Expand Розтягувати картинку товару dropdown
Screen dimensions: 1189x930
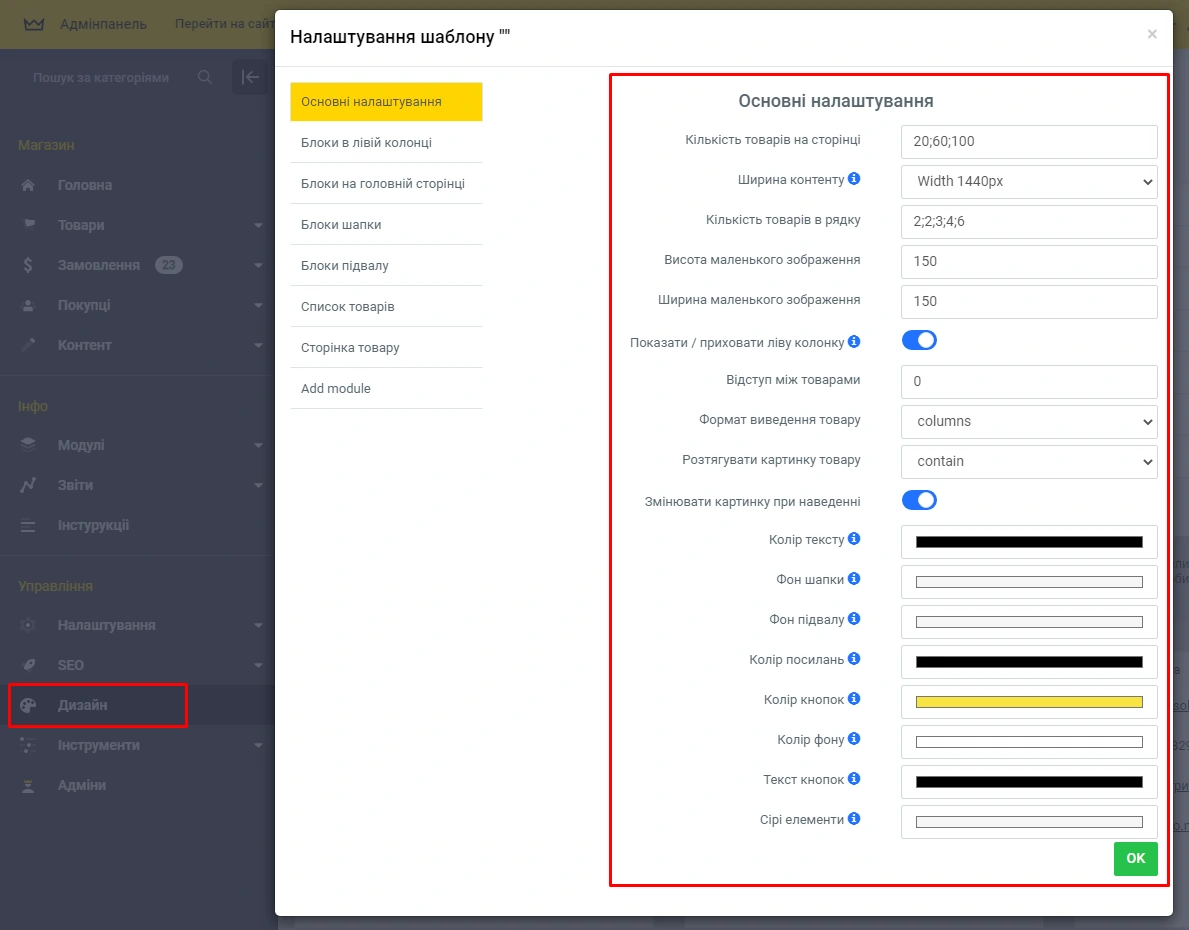coord(1028,462)
